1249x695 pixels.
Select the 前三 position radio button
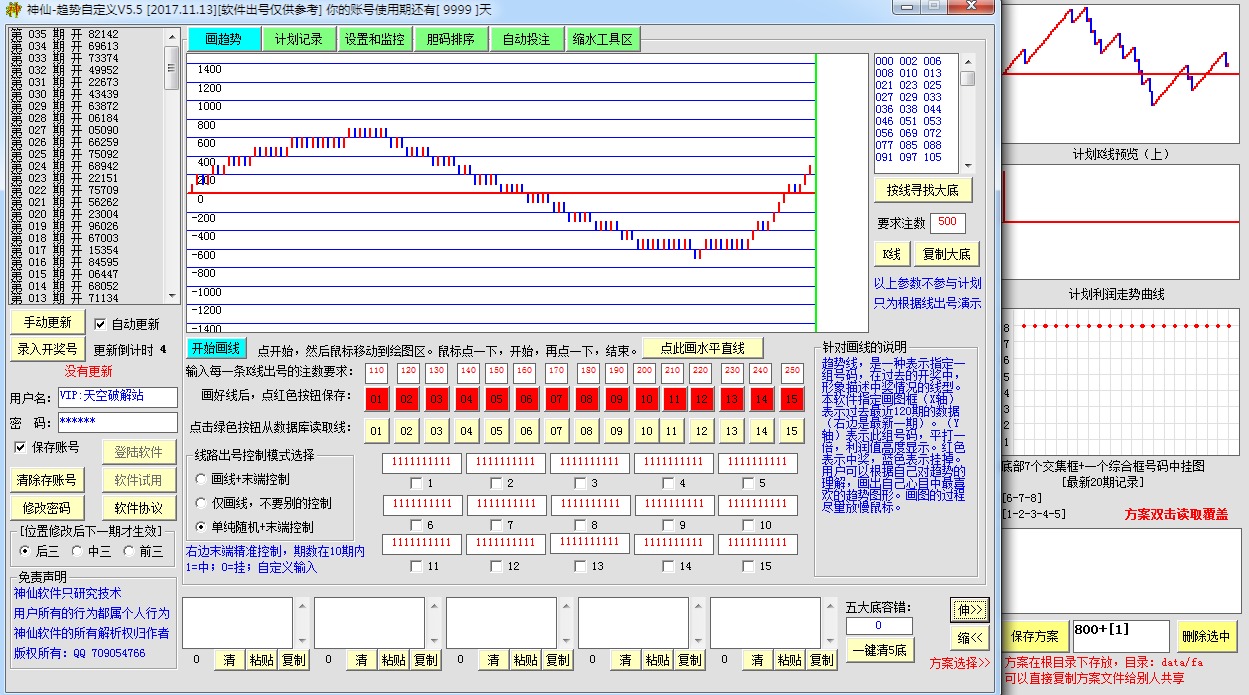(129, 550)
